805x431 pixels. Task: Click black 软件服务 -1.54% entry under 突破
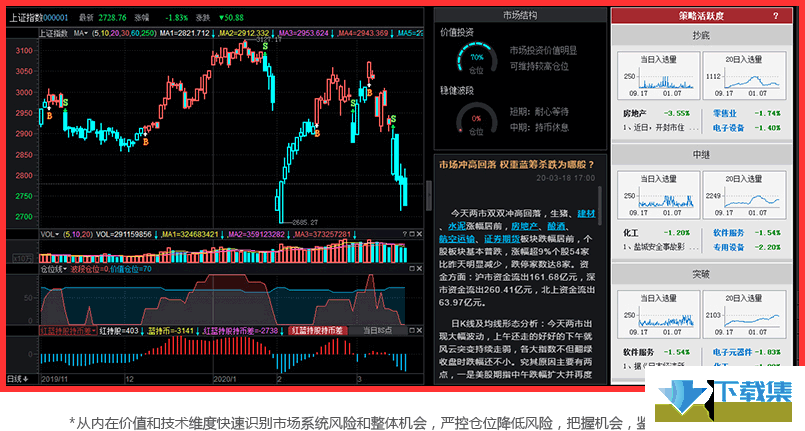point(657,352)
